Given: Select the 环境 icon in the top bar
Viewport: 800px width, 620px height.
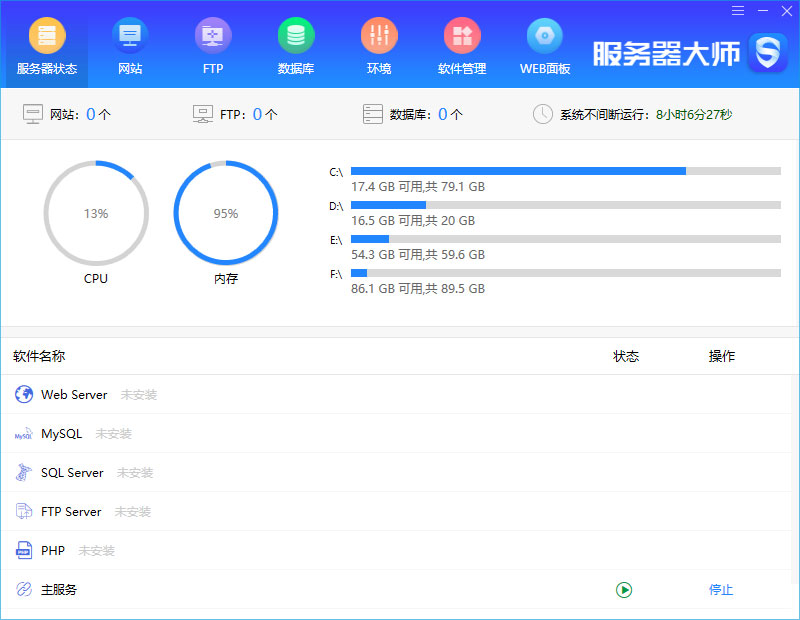Looking at the screenshot, I should 379,36.
